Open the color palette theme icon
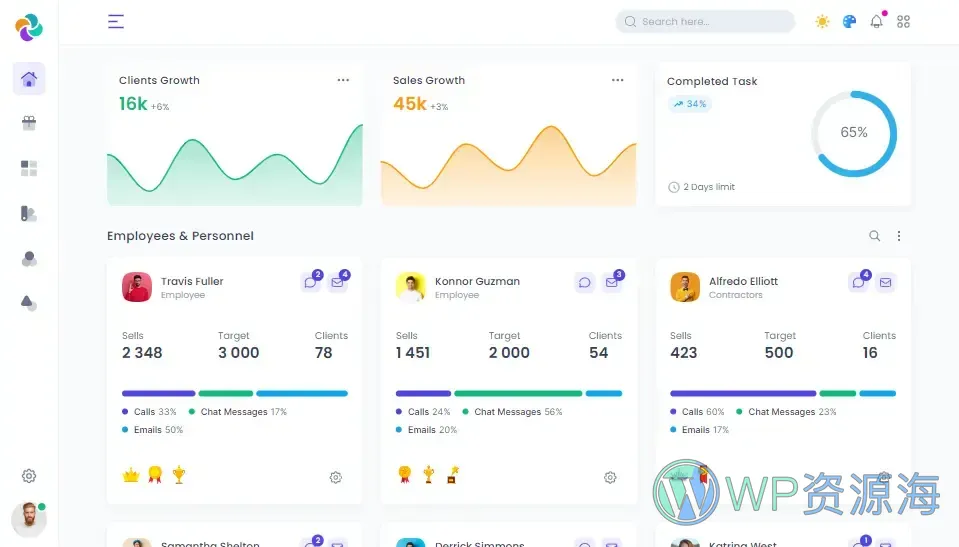The image size is (959, 547). 849,21
